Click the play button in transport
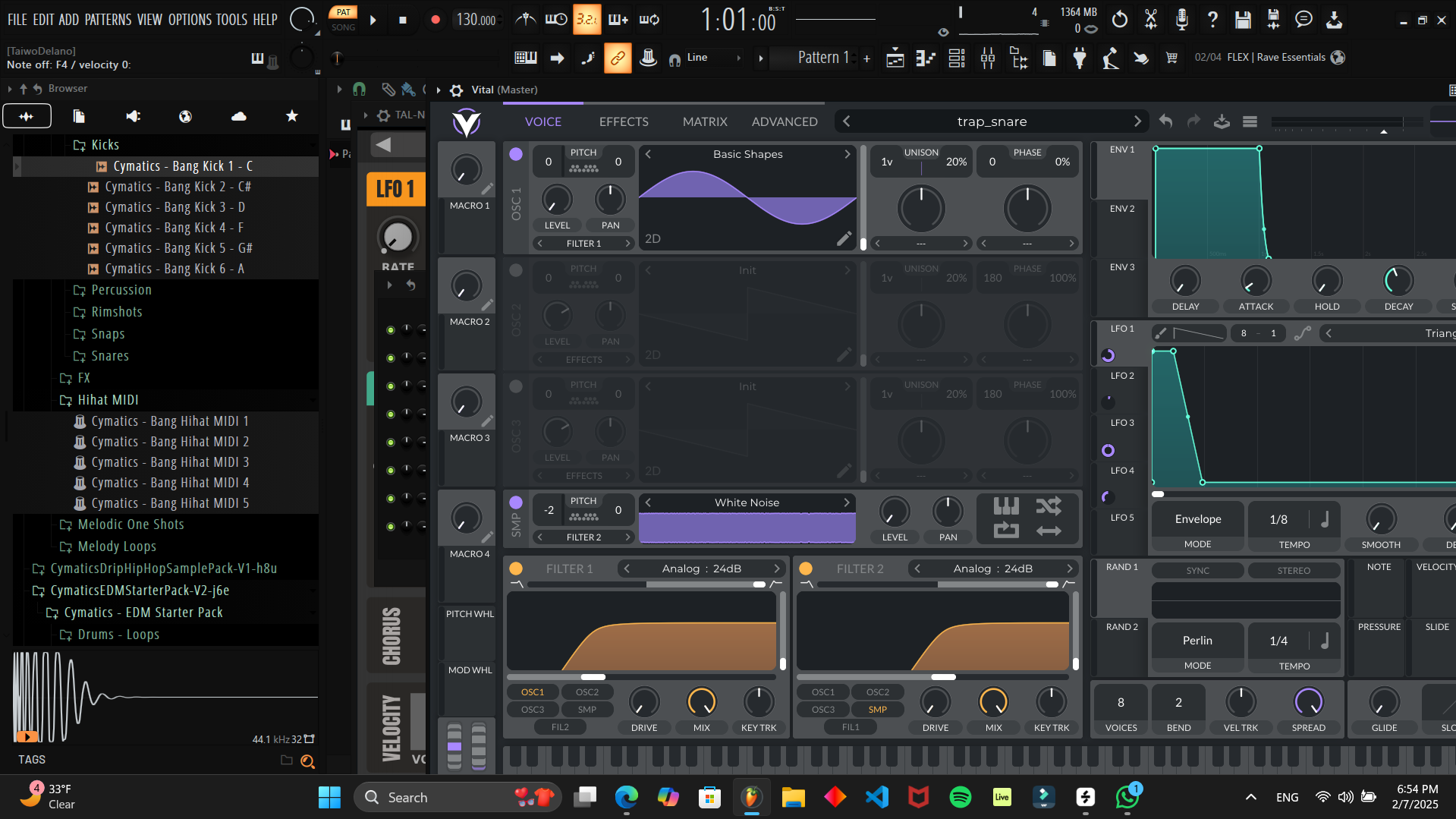The height and width of the screenshot is (819, 1456). pos(373,20)
